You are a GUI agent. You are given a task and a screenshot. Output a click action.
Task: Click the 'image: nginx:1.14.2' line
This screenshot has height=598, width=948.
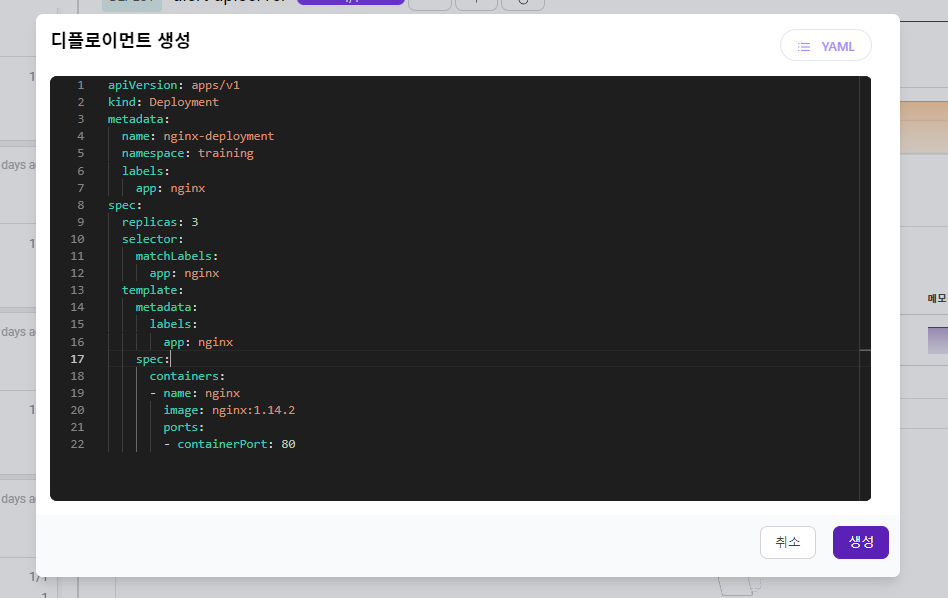coord(229,410)
